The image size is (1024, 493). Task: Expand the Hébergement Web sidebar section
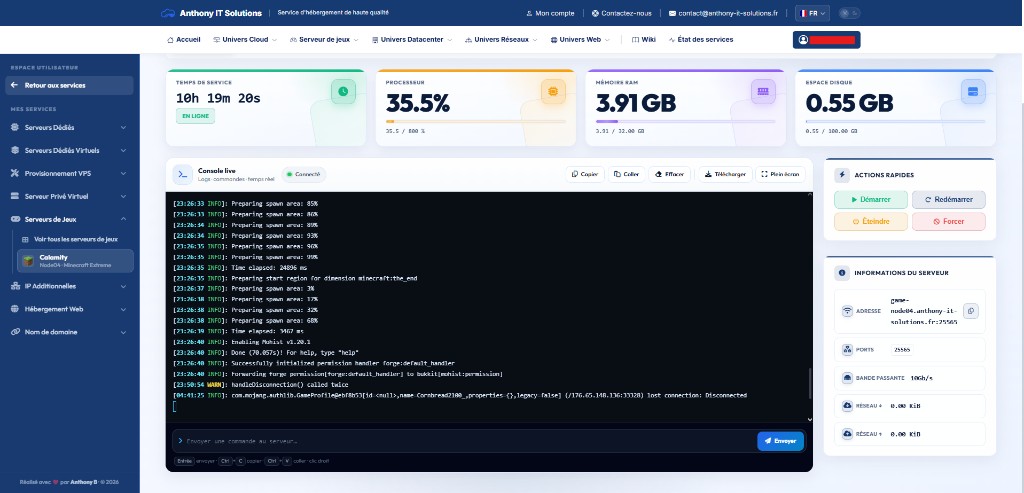pos(69,309)
